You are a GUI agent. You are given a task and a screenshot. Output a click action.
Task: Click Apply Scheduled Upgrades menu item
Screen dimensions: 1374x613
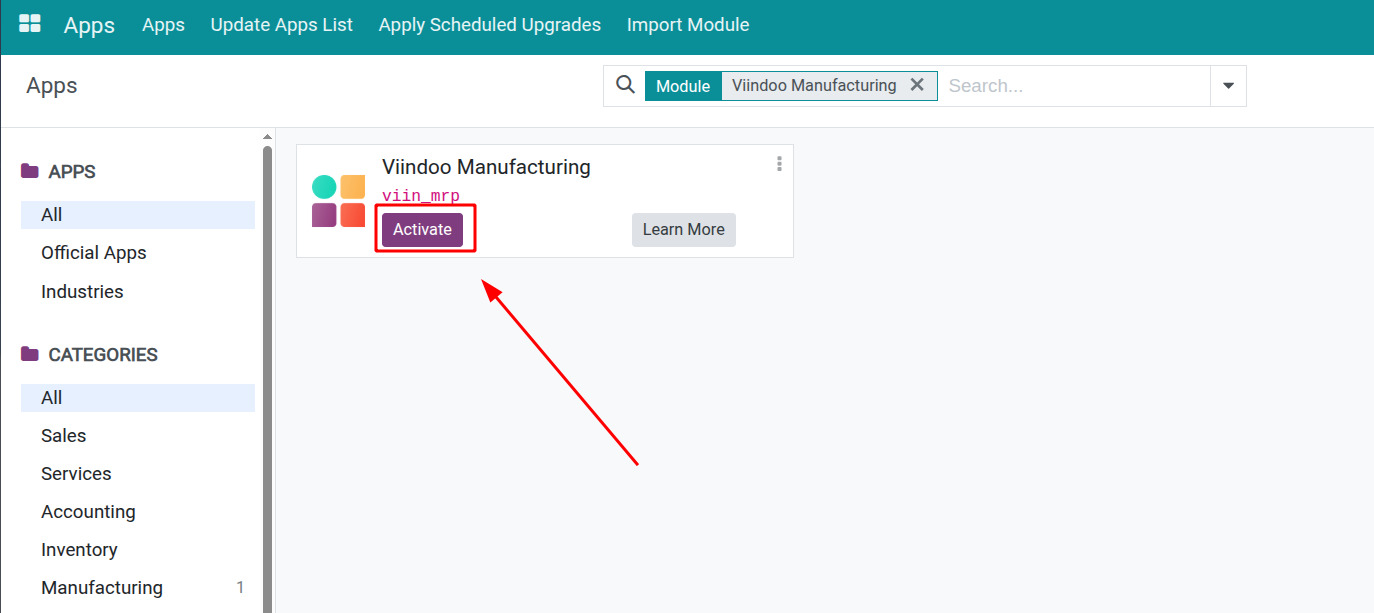click(489, 25)
